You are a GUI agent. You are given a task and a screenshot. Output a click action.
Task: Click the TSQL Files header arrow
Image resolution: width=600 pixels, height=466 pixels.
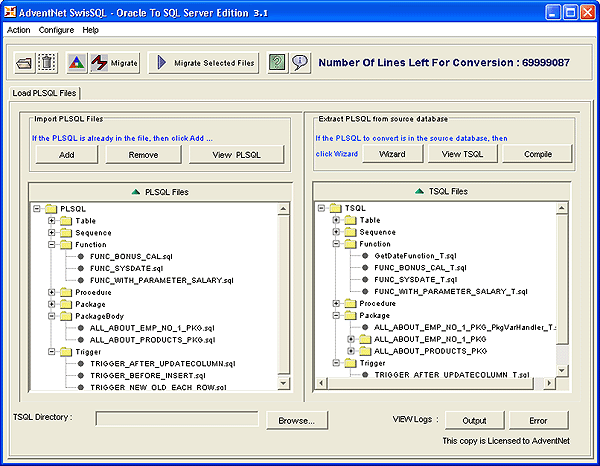point(419,191)
